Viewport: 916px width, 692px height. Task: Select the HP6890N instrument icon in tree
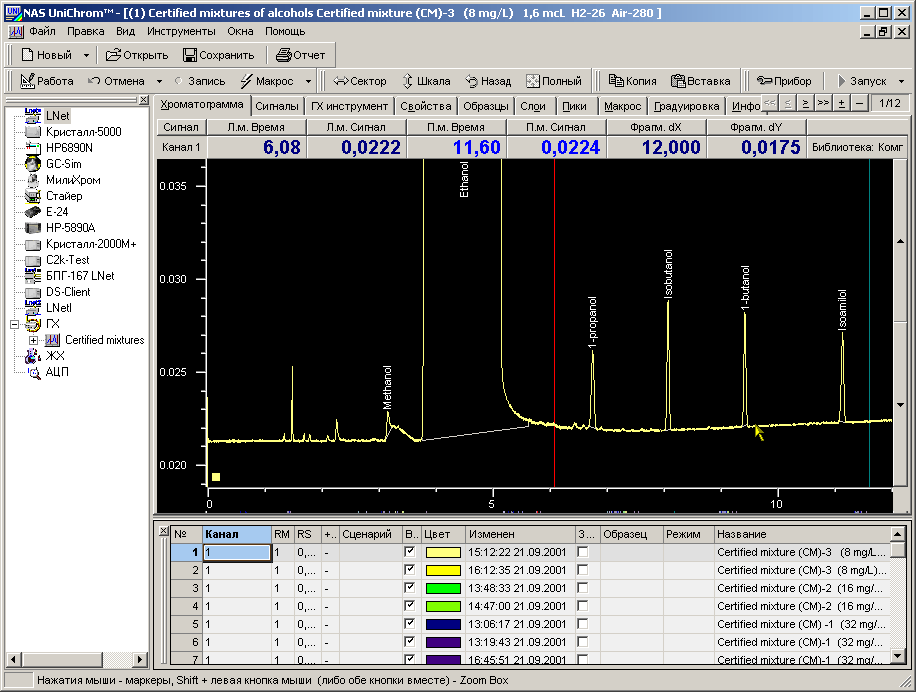point(33,148)
